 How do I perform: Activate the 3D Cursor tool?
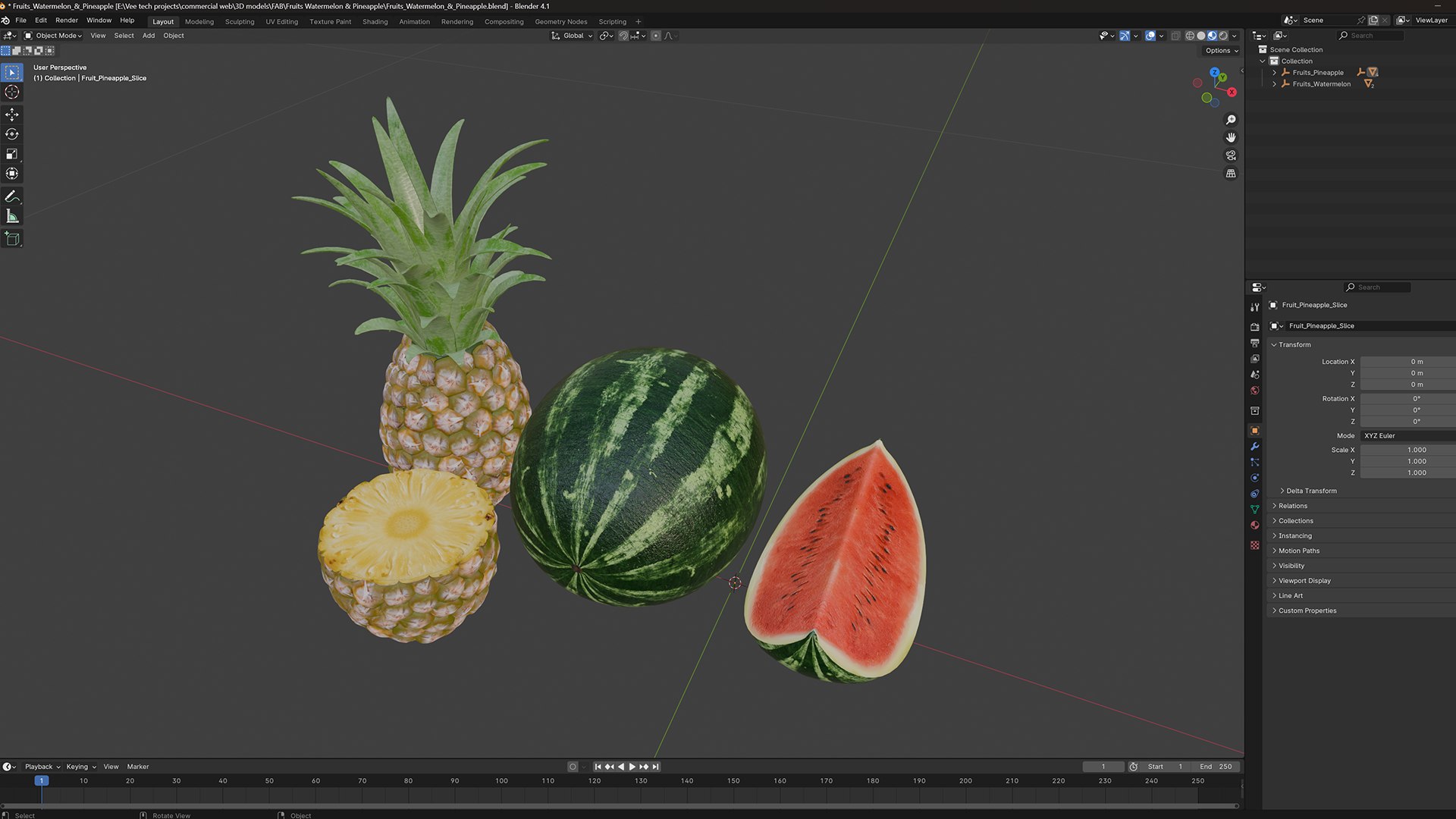12,92
